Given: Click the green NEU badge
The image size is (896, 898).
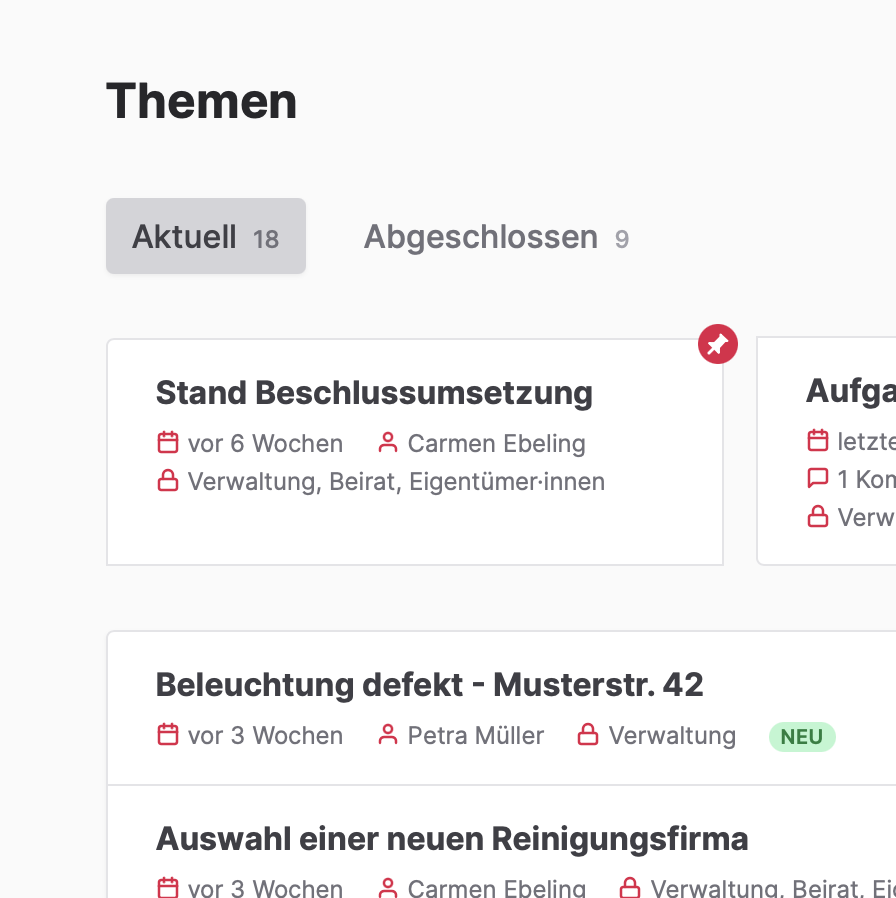Looking at the screenshot, I should click(x=802, y=737).
